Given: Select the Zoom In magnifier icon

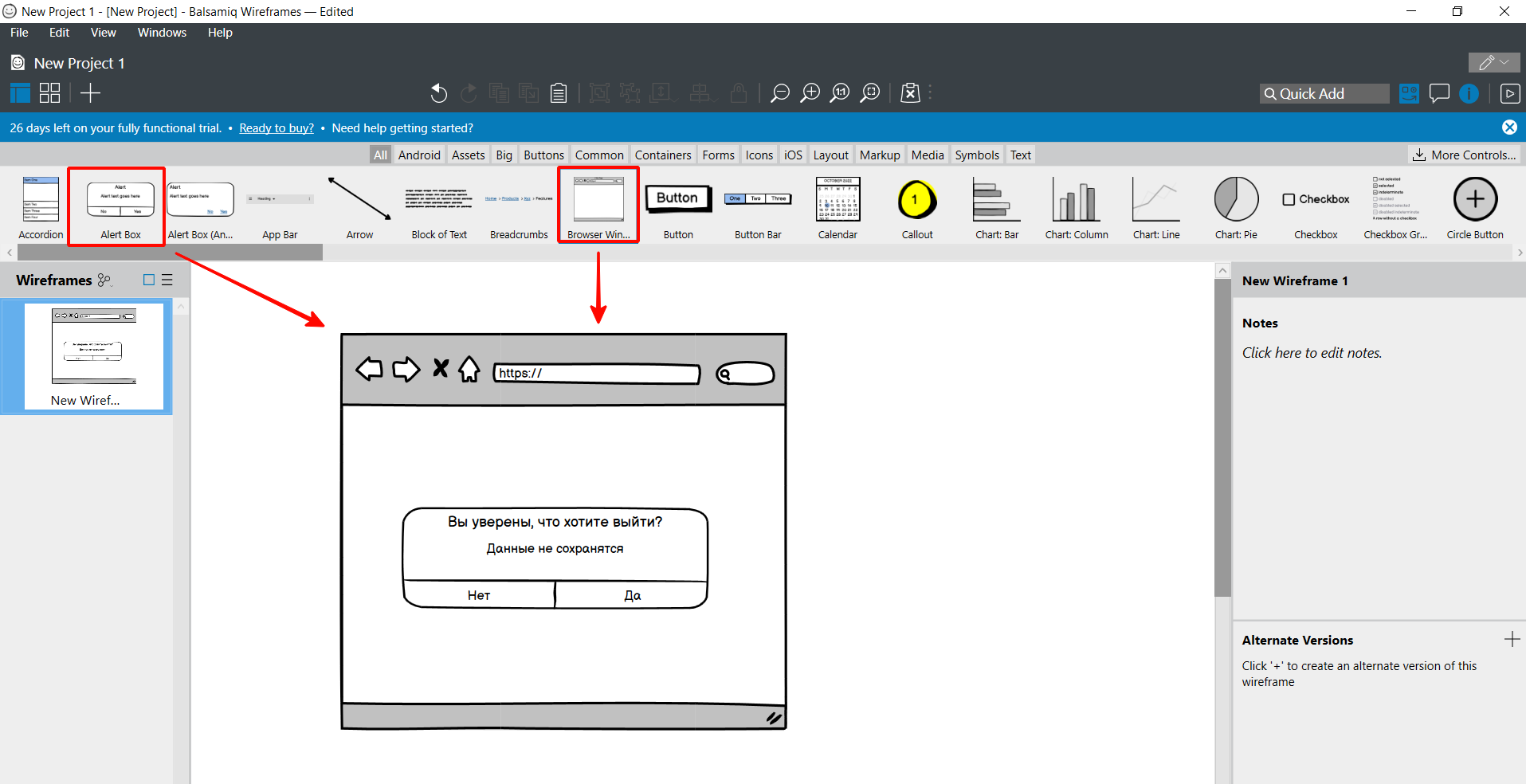Looking at the screenshot, I should 810,93.
